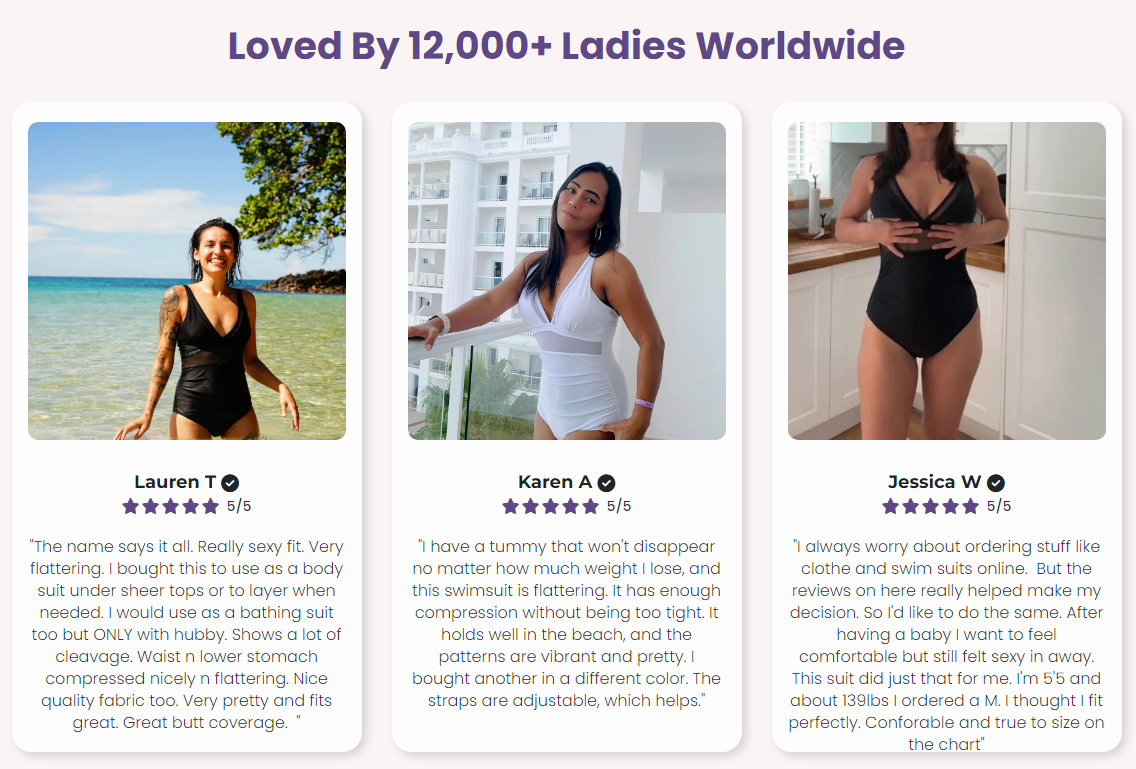Click Lauren T's review text
Viewport: 1136px width, 769px height.
pos(187,634)
